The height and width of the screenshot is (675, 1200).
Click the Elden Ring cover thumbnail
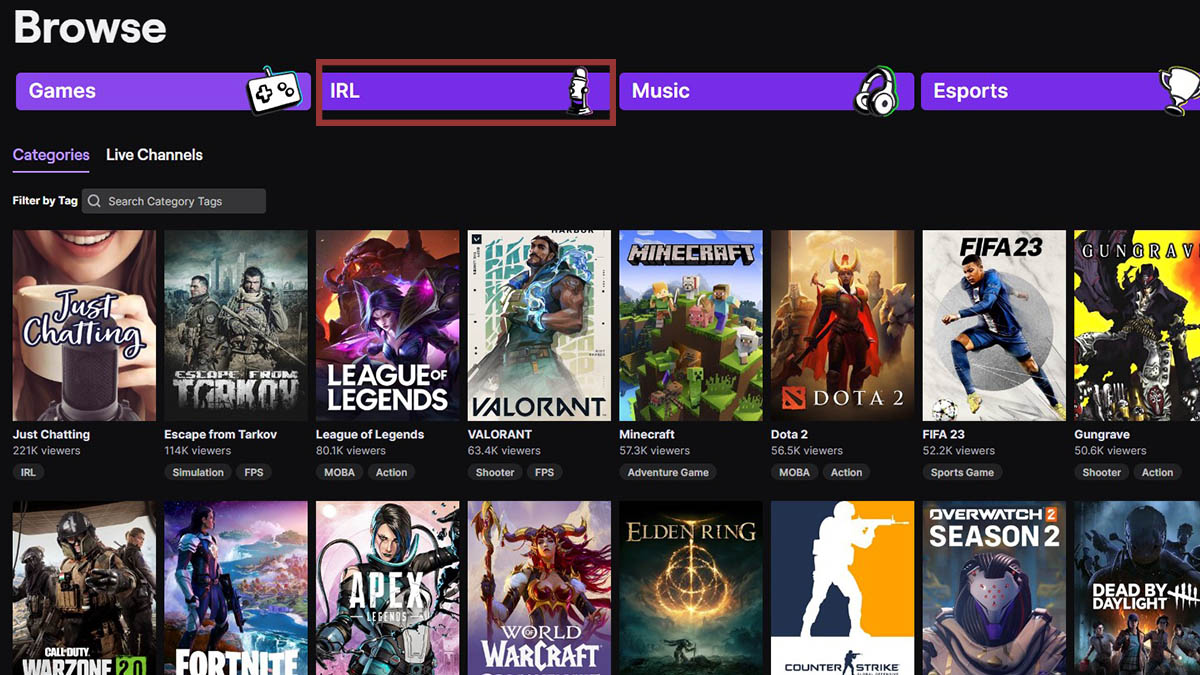pyautogui.click(x=690, y=588)
